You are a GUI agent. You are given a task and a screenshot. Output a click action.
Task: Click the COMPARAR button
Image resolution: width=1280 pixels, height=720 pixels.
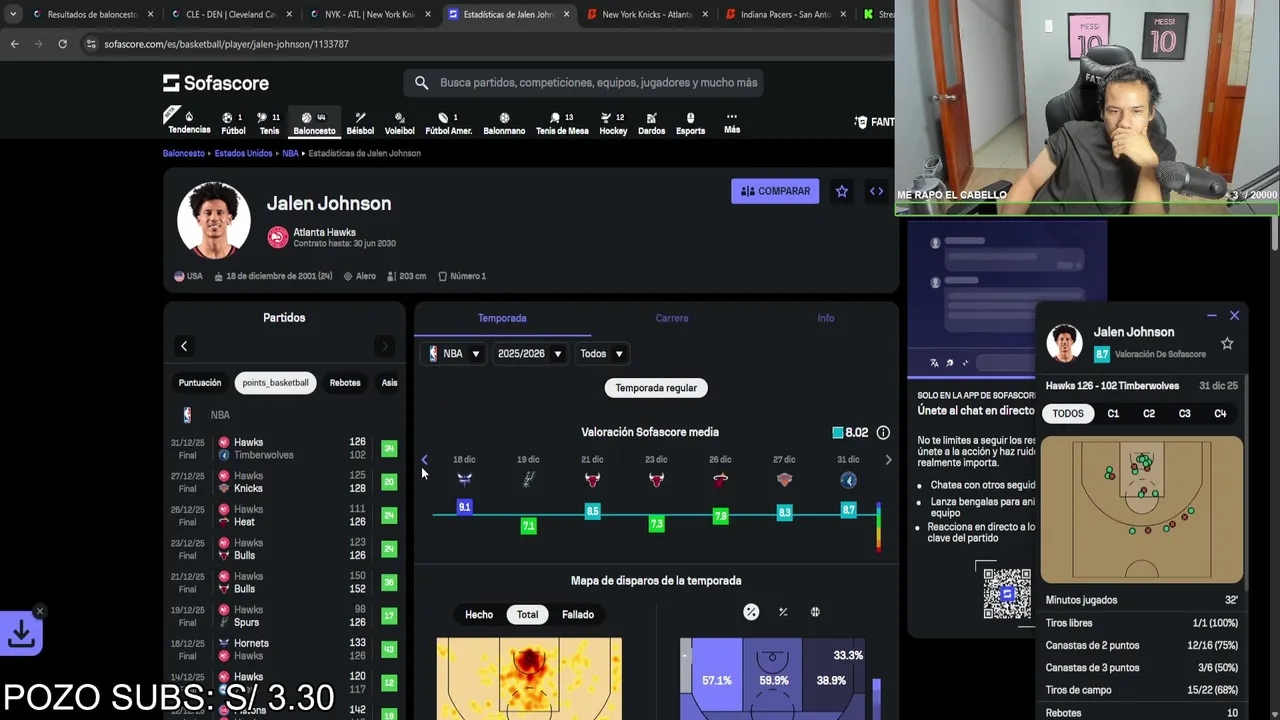point(775,191)
